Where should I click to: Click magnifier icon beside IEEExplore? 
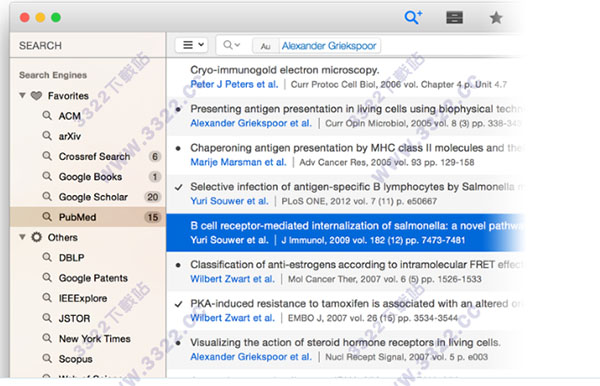(x=47, y=298)
